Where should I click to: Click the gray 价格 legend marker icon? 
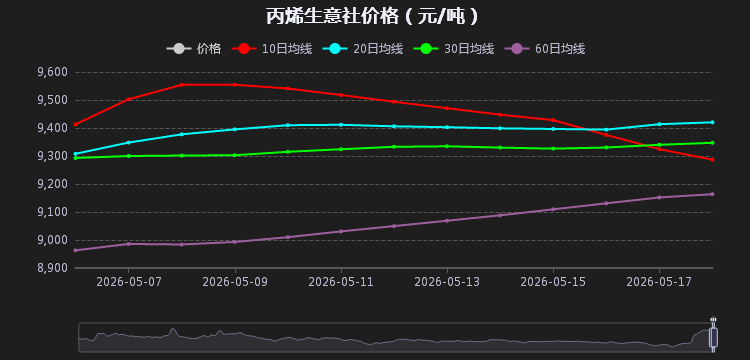[178, 49]
